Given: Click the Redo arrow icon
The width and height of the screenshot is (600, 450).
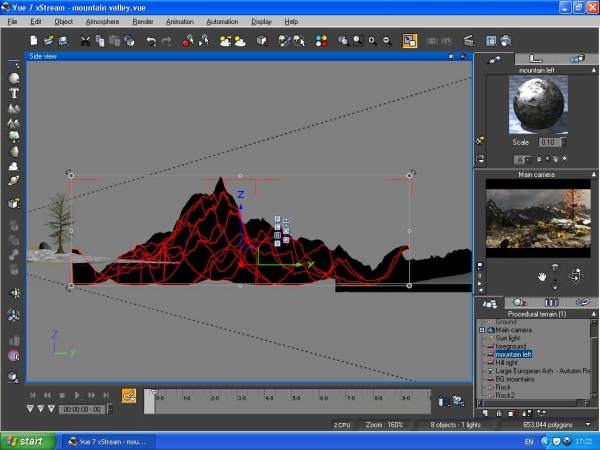Looking at the screenshot, I should click(166, 41).
